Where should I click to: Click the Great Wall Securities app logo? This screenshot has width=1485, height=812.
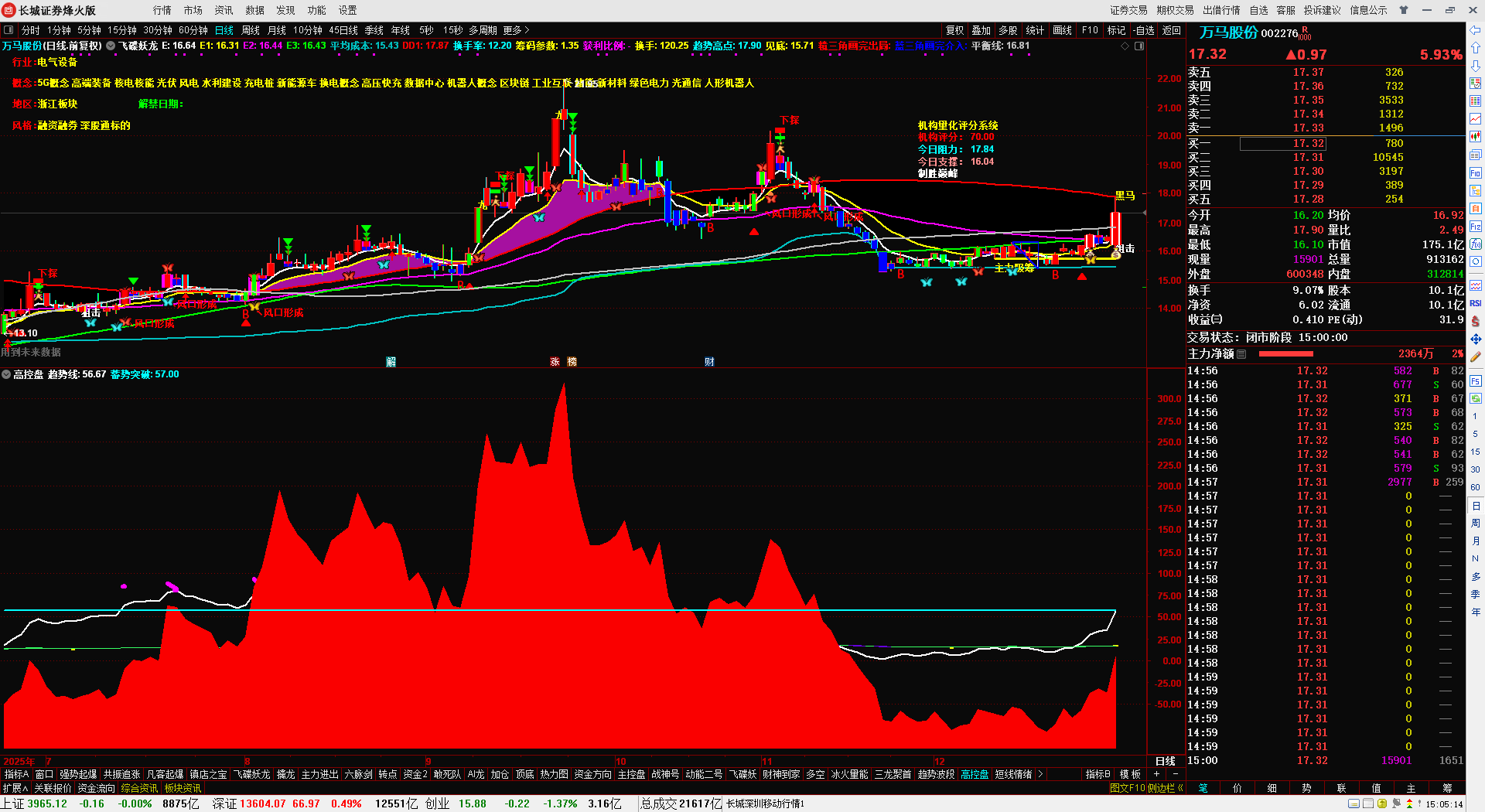[9, 10]
